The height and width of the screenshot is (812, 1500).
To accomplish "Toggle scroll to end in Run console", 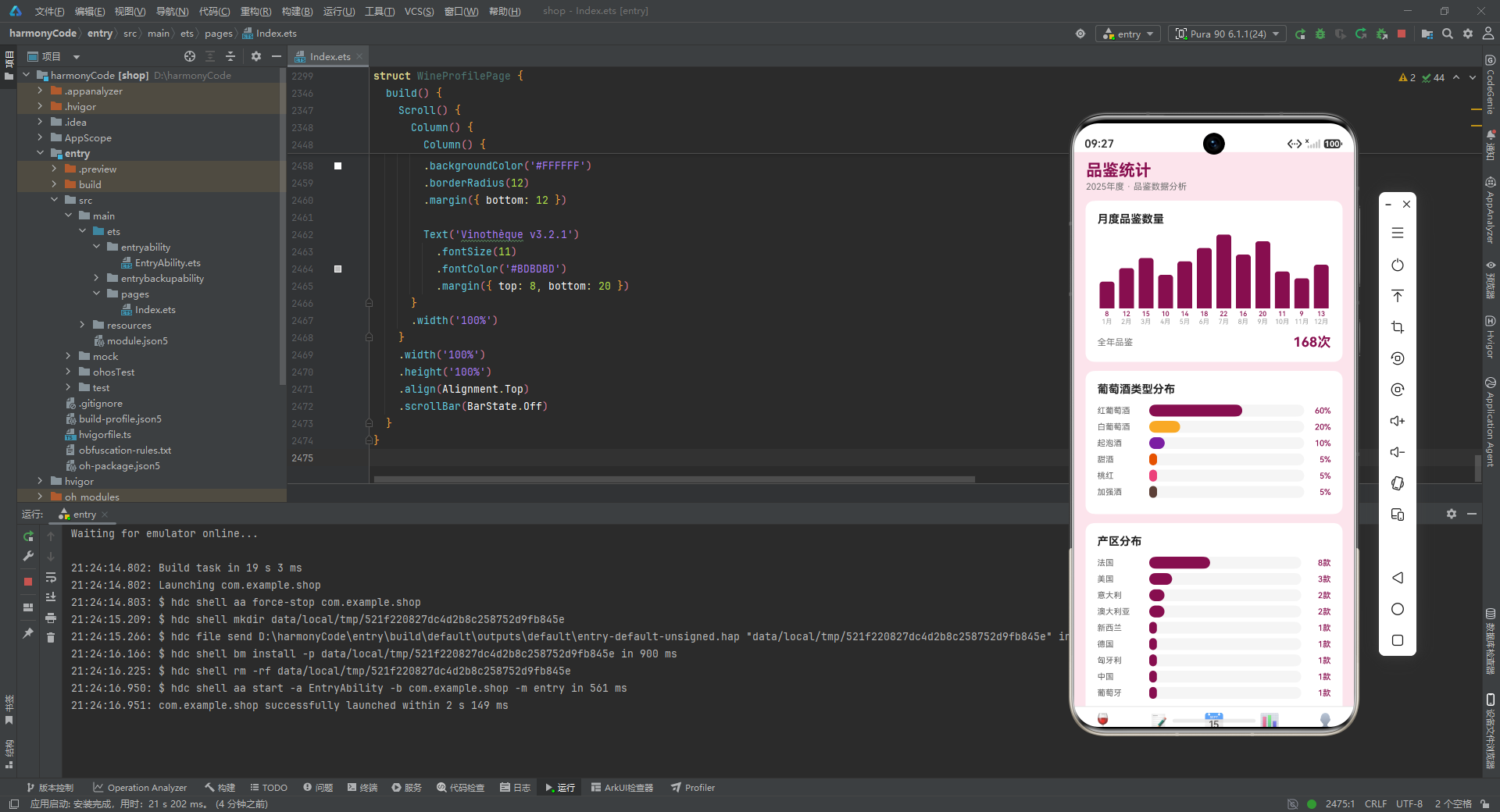I will click(x=51, y=597).
